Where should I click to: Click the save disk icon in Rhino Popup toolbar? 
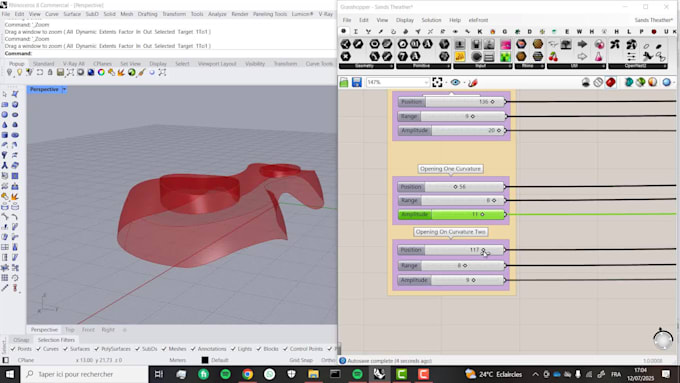[60, 72]
